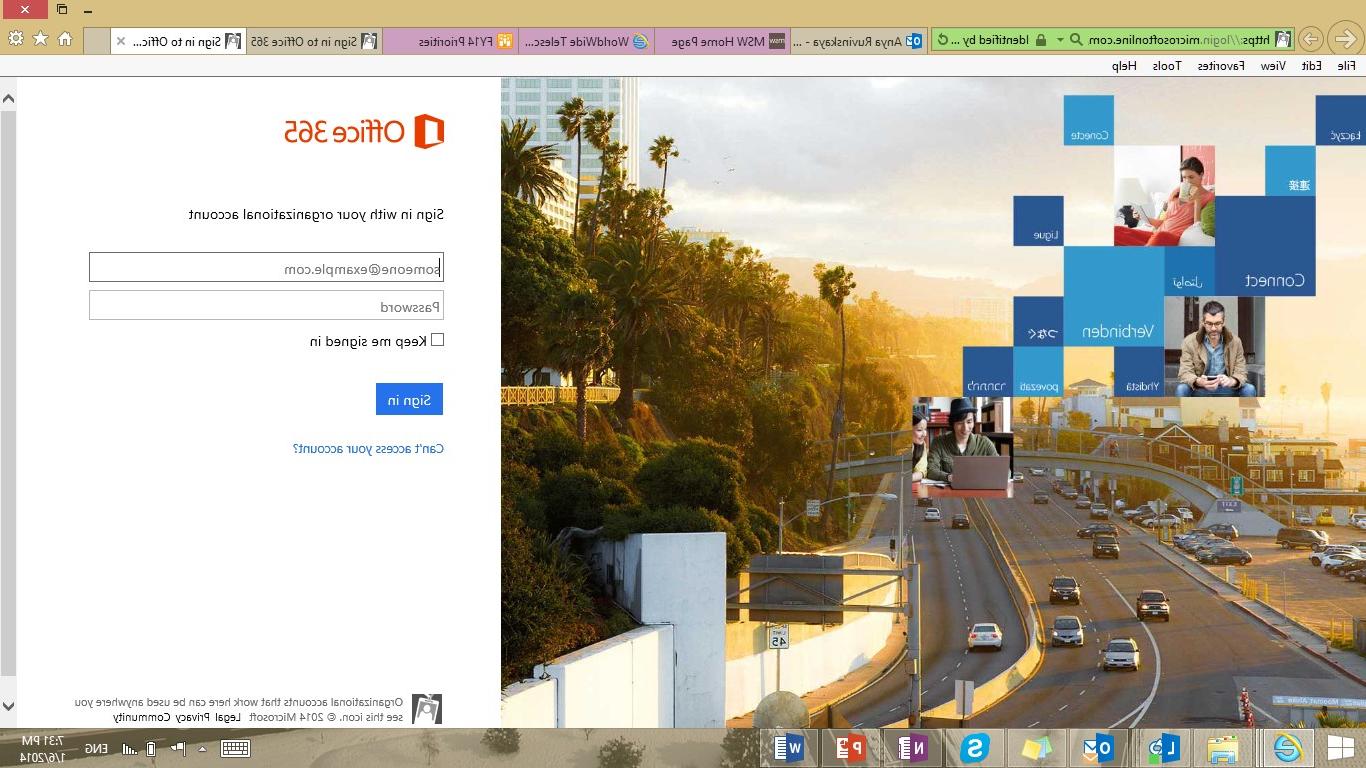Click the Action Center flag icon
Screen dimensions: 1366x768
(177, 748)
